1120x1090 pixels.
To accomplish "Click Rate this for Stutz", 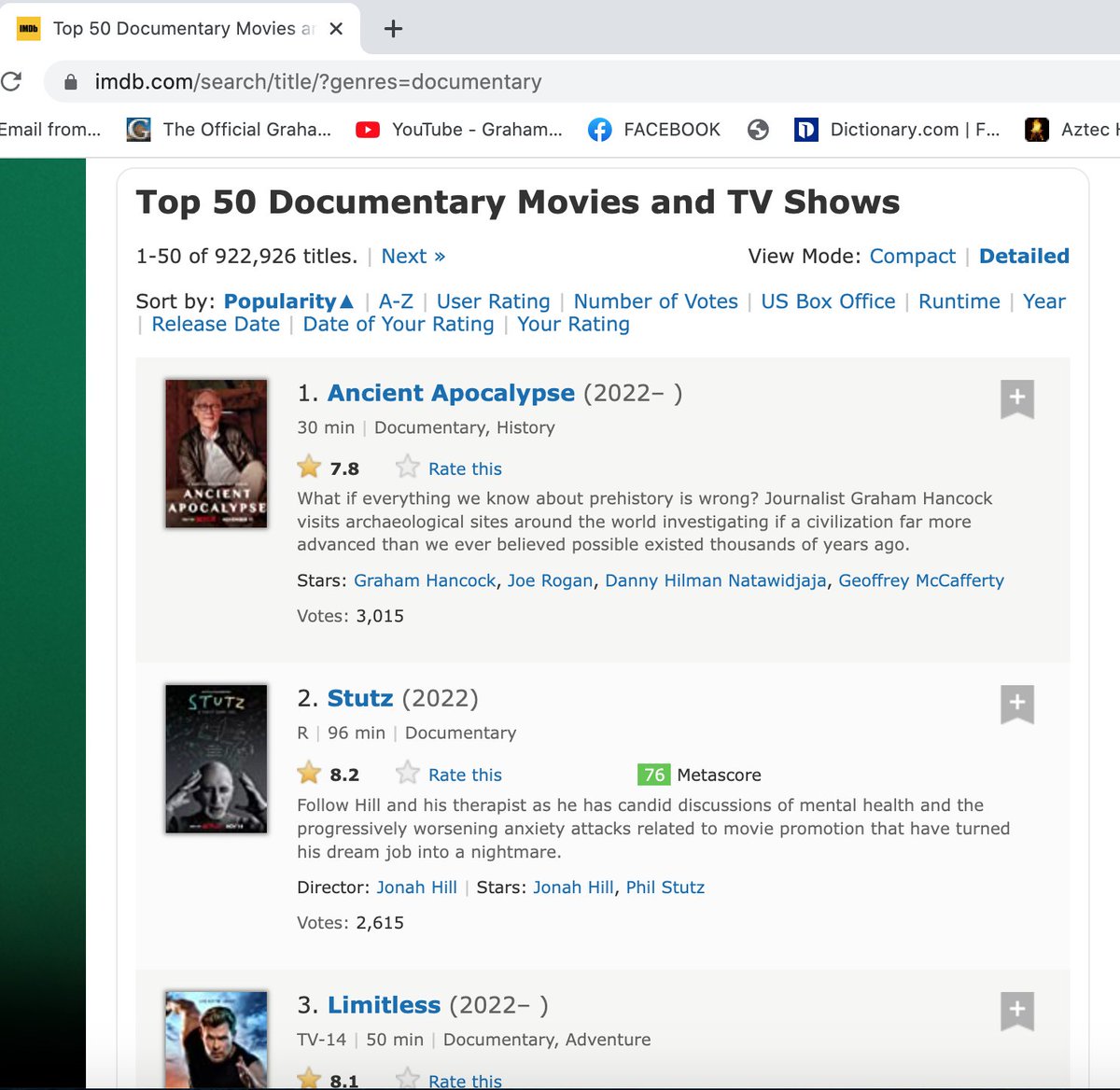I will (465, 776).
